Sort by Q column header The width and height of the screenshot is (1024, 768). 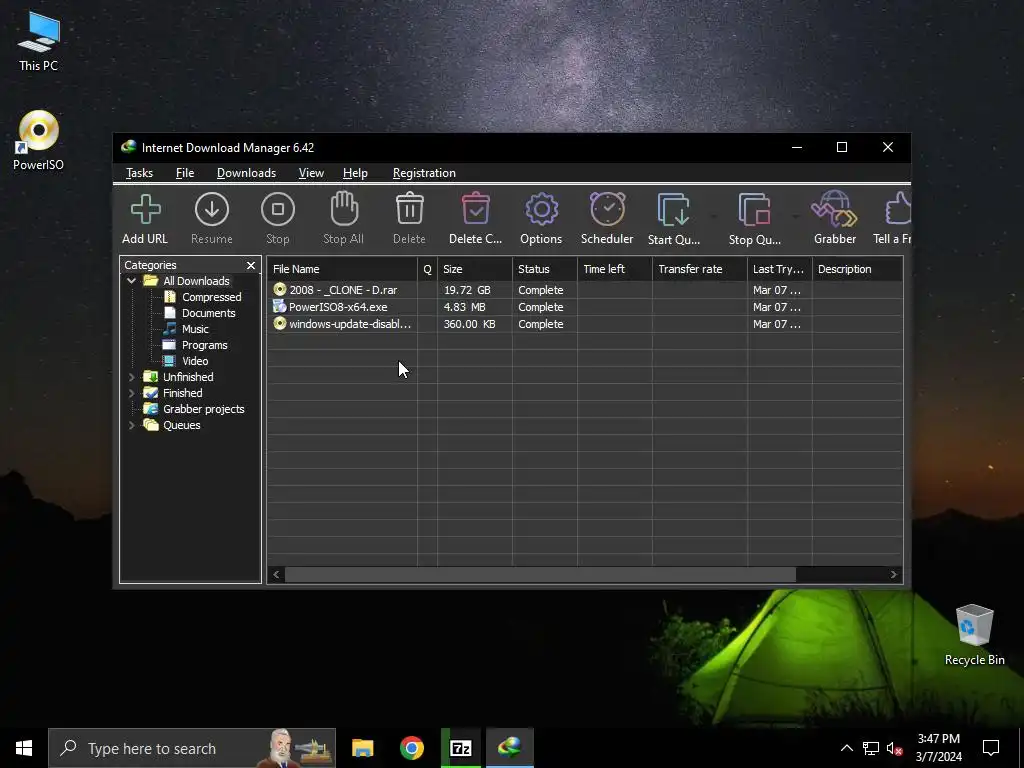427,269
